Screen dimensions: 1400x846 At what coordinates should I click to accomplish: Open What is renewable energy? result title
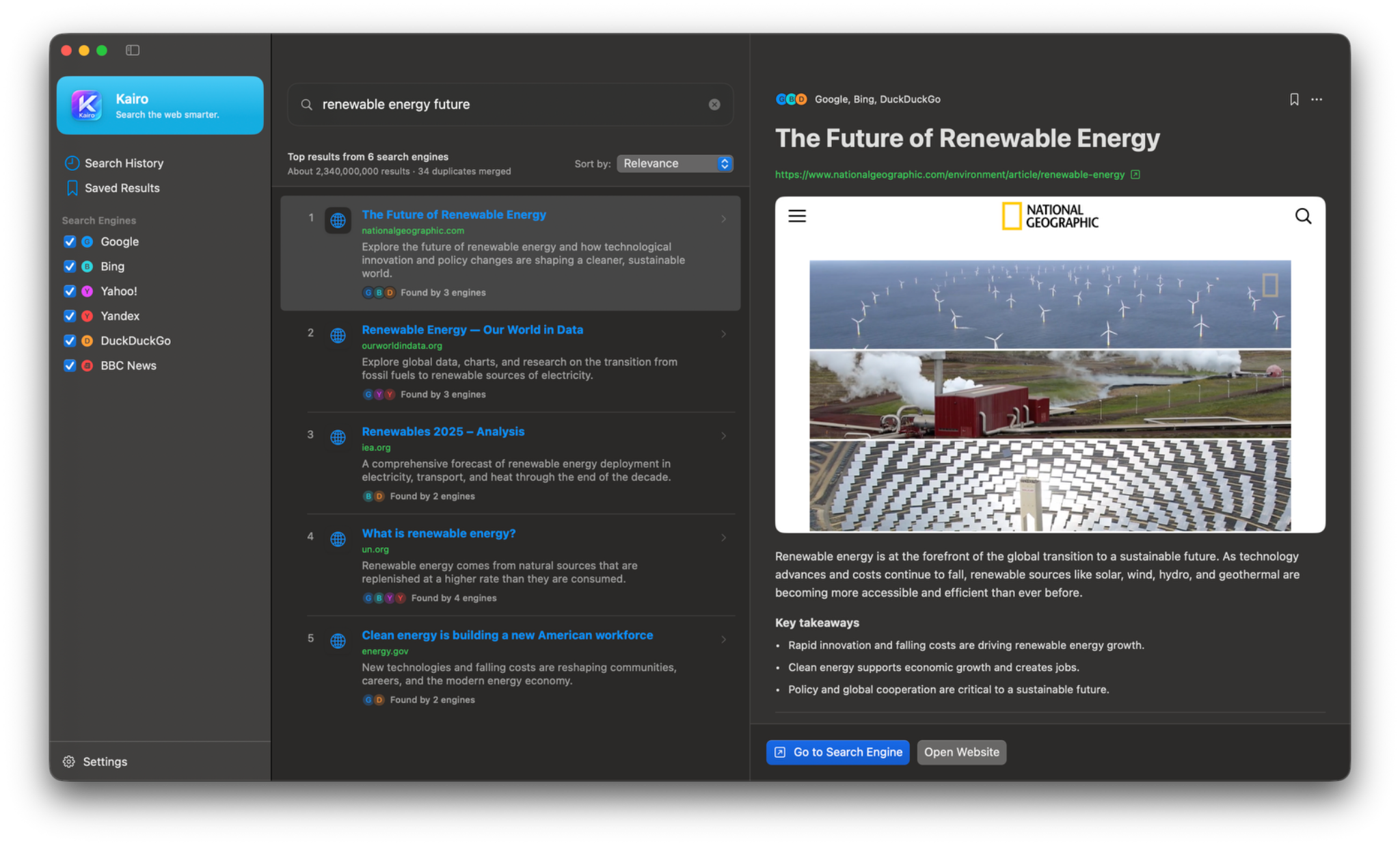click(x=439, y=533)
